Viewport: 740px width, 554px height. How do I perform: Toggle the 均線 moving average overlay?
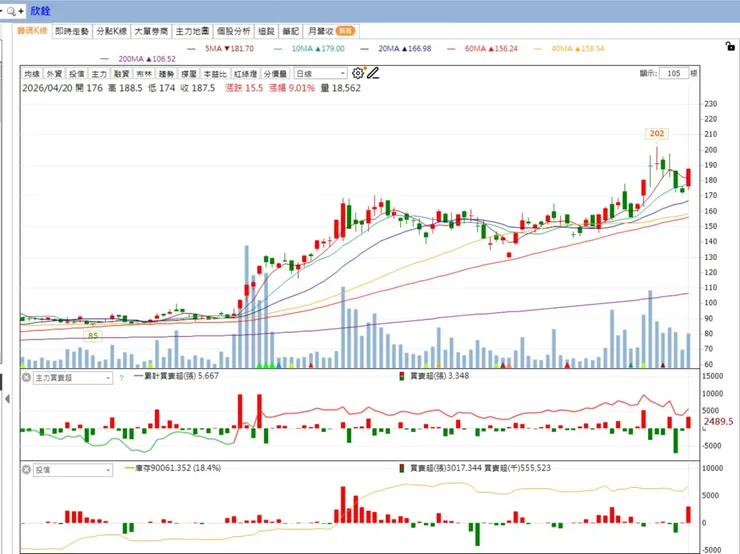click(32, 74)
